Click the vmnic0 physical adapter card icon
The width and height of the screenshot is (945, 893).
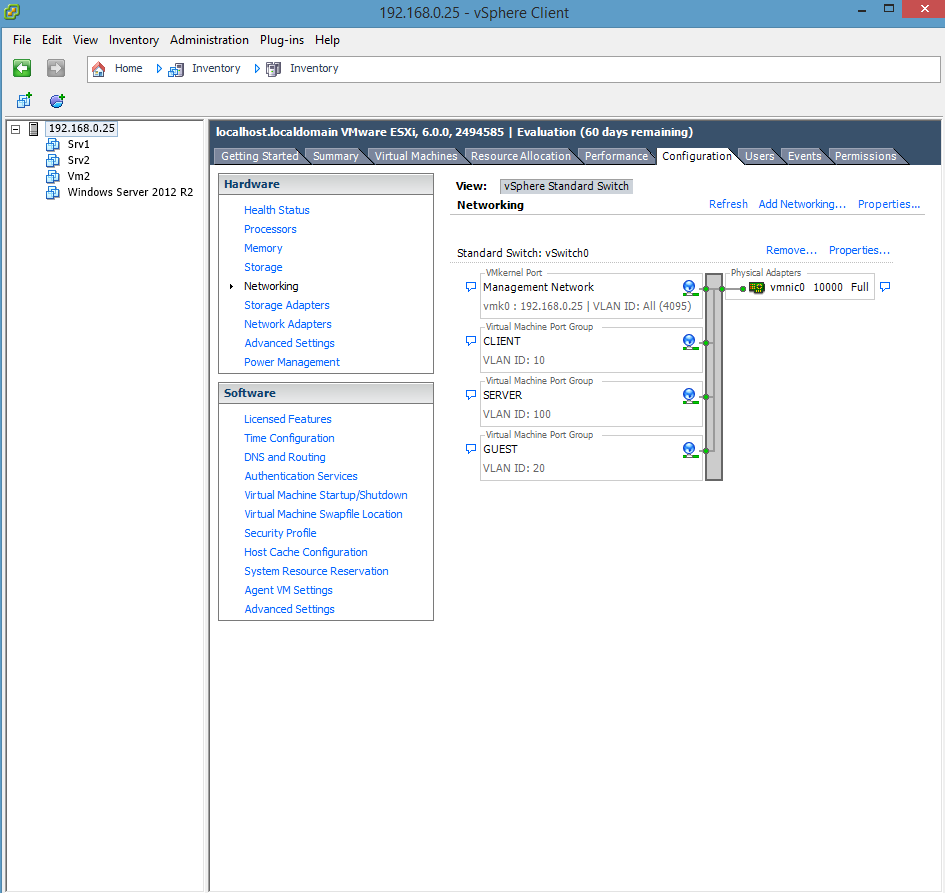[x=756, y=287]
